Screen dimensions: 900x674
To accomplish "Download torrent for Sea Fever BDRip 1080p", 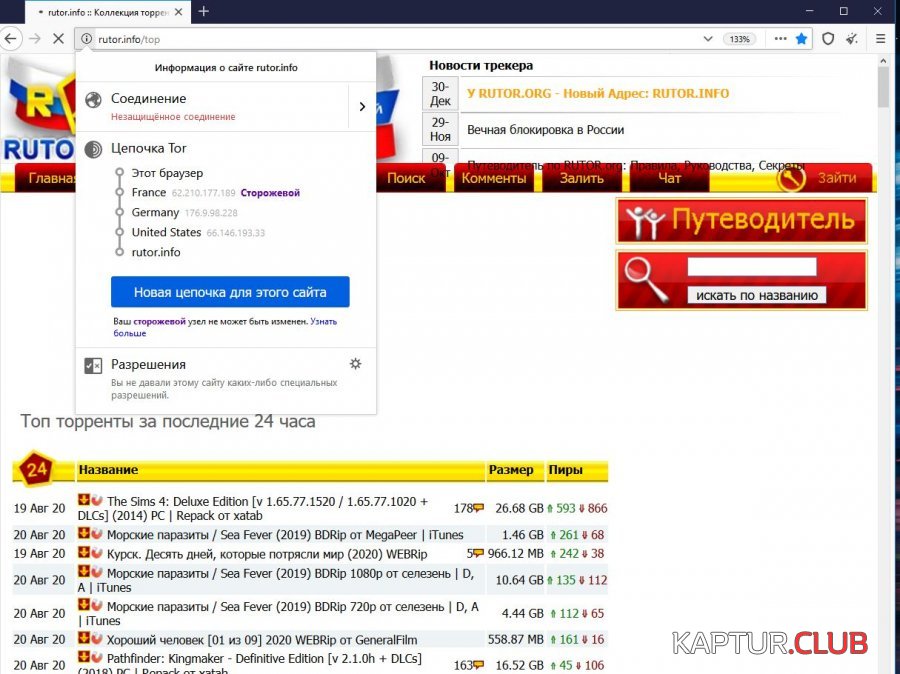I will click(84, 572).
